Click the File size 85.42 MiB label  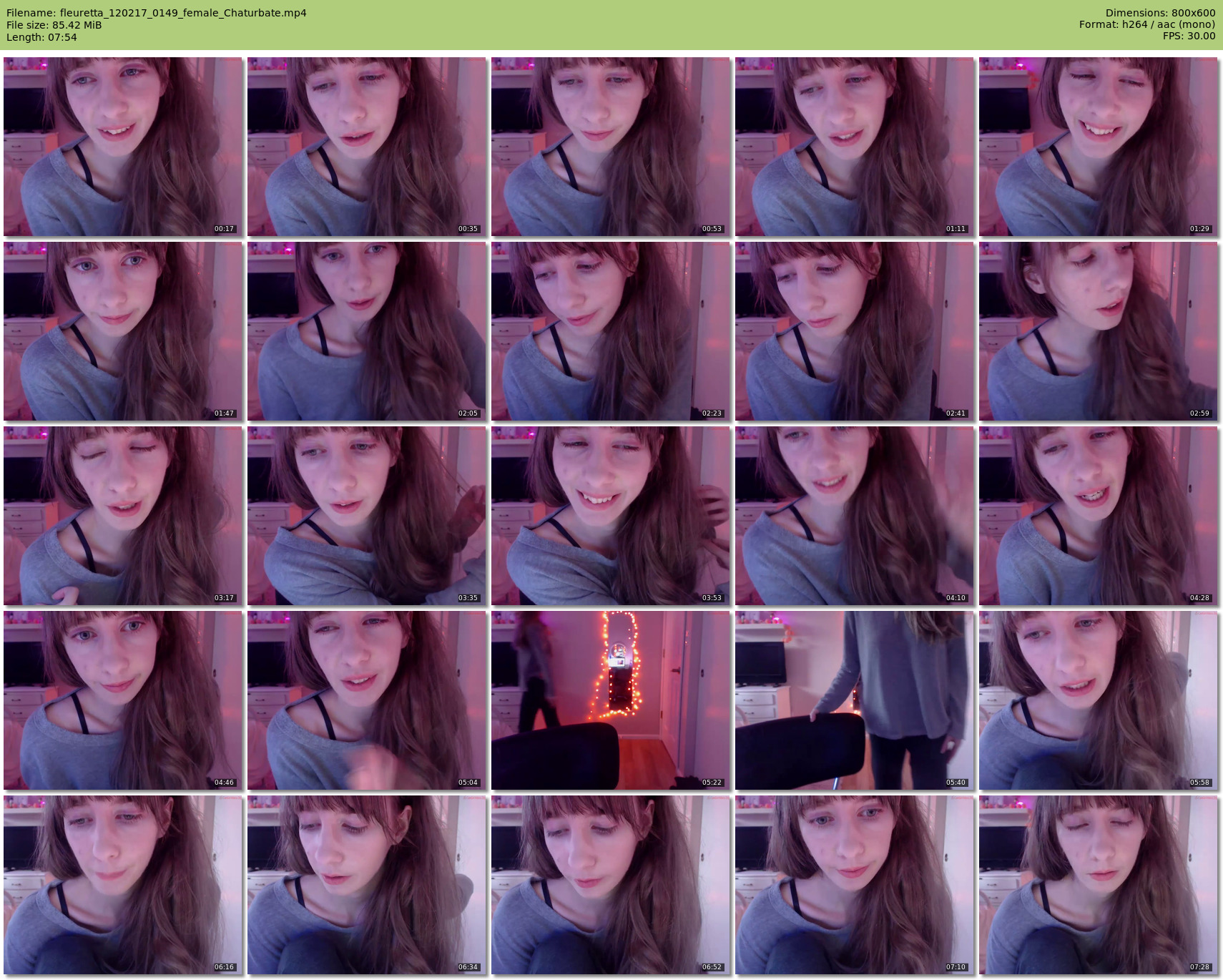click(54, 25)
